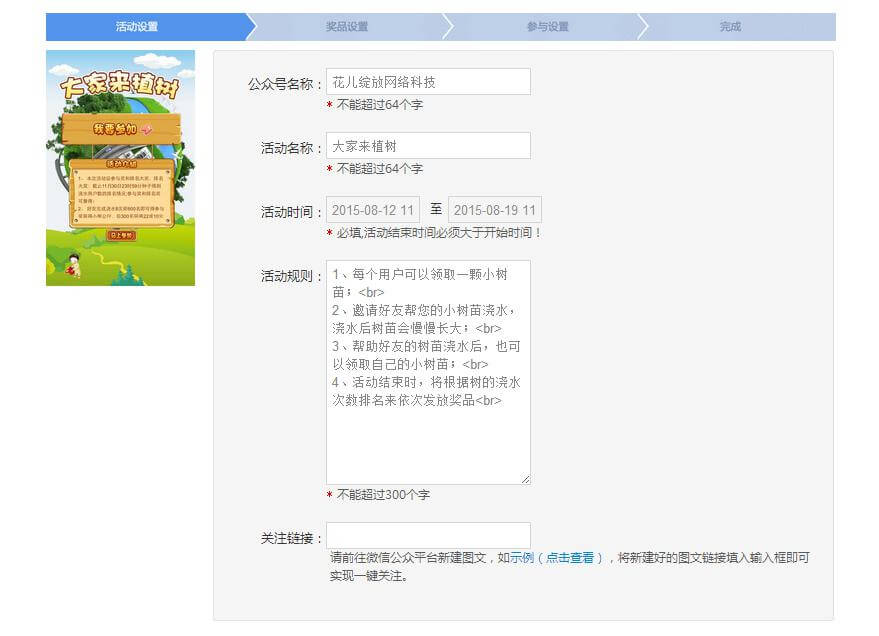
Task: Click the 活动时间 field label
Action: click(291, 212)
